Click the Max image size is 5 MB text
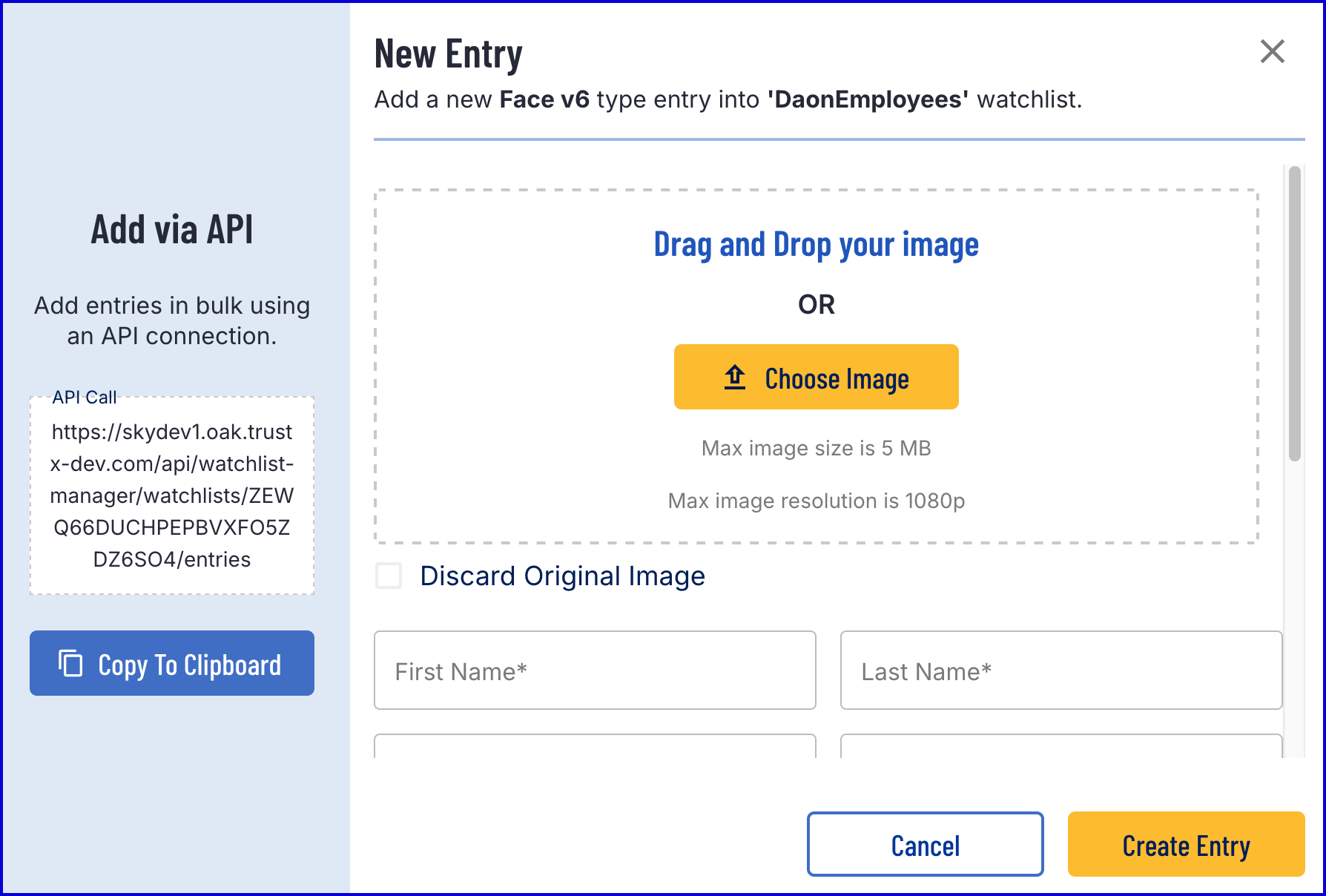This screenshot has height=896, width=1326. 816,448
